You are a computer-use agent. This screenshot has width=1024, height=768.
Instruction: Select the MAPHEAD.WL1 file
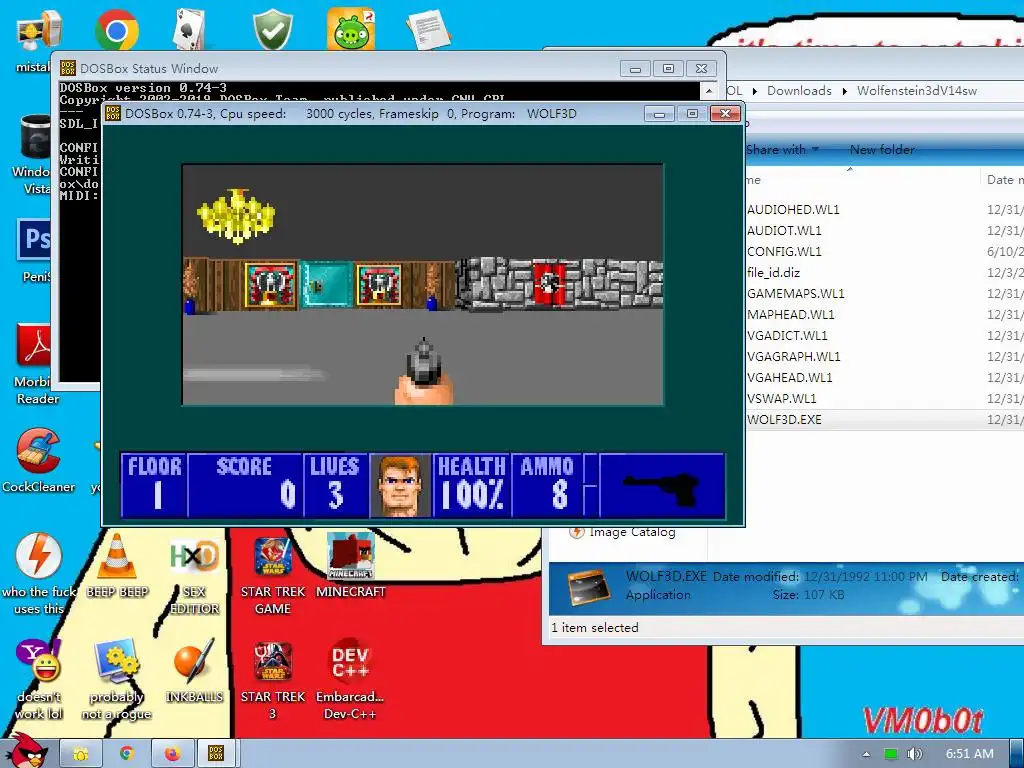click(x=790, y=314)
